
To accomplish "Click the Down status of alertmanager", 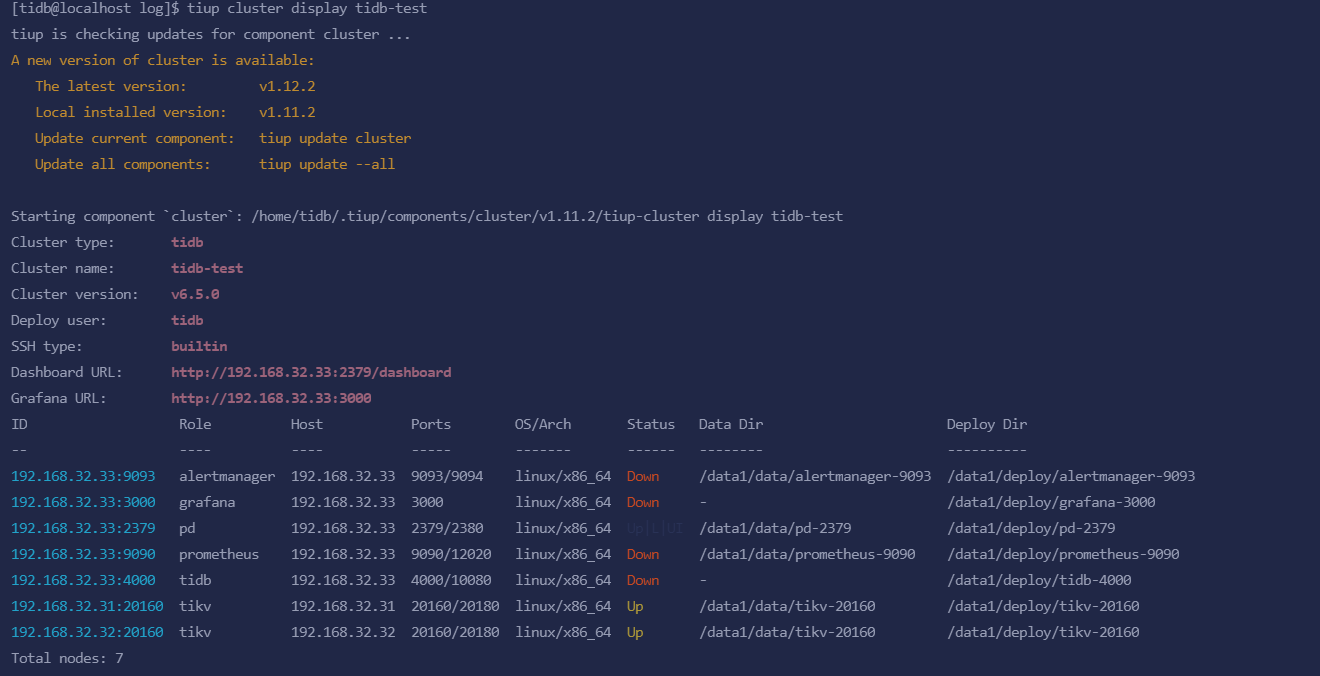I will pyautogui.click(x=643, y=476).
